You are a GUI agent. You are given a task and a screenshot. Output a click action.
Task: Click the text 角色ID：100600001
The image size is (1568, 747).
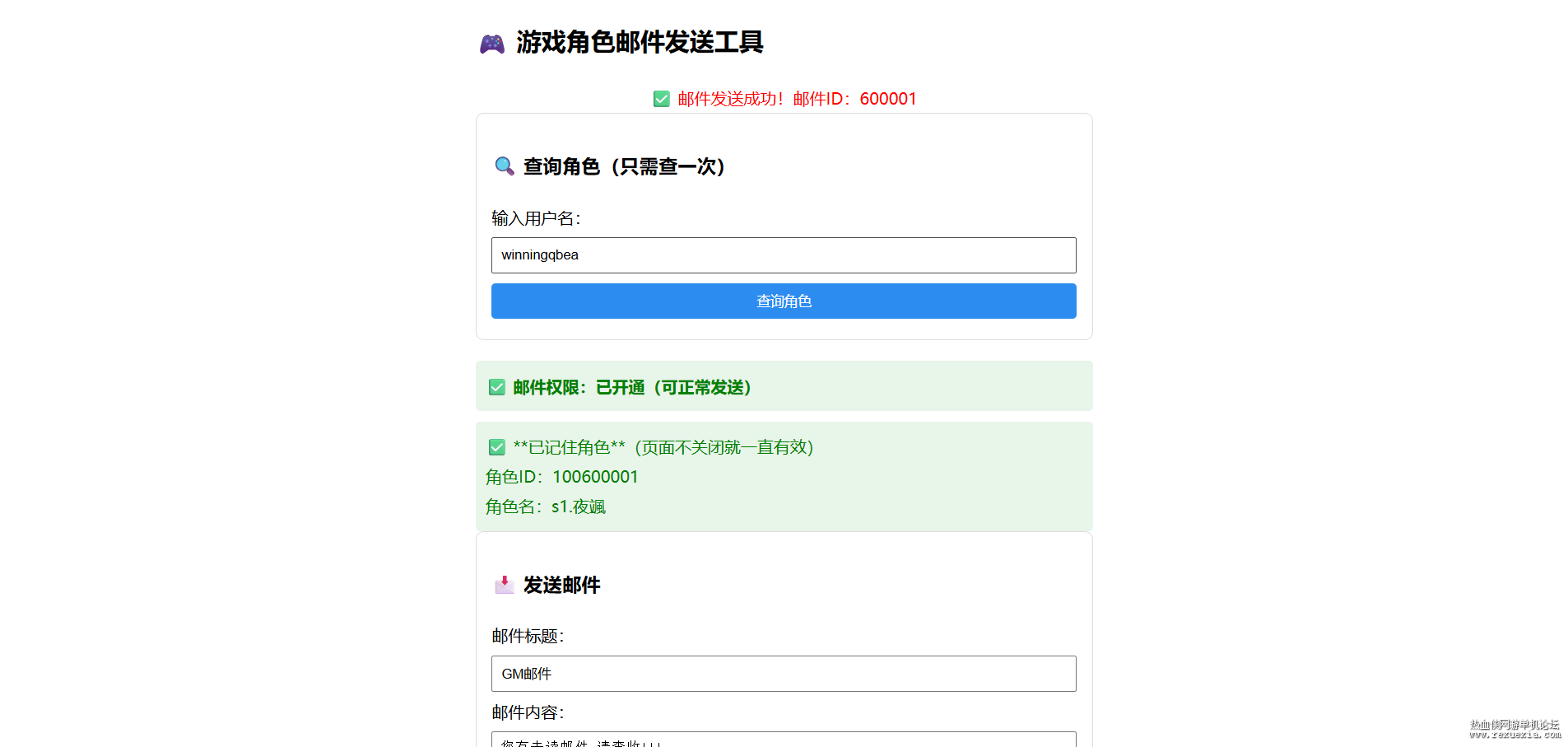(561, 477)
